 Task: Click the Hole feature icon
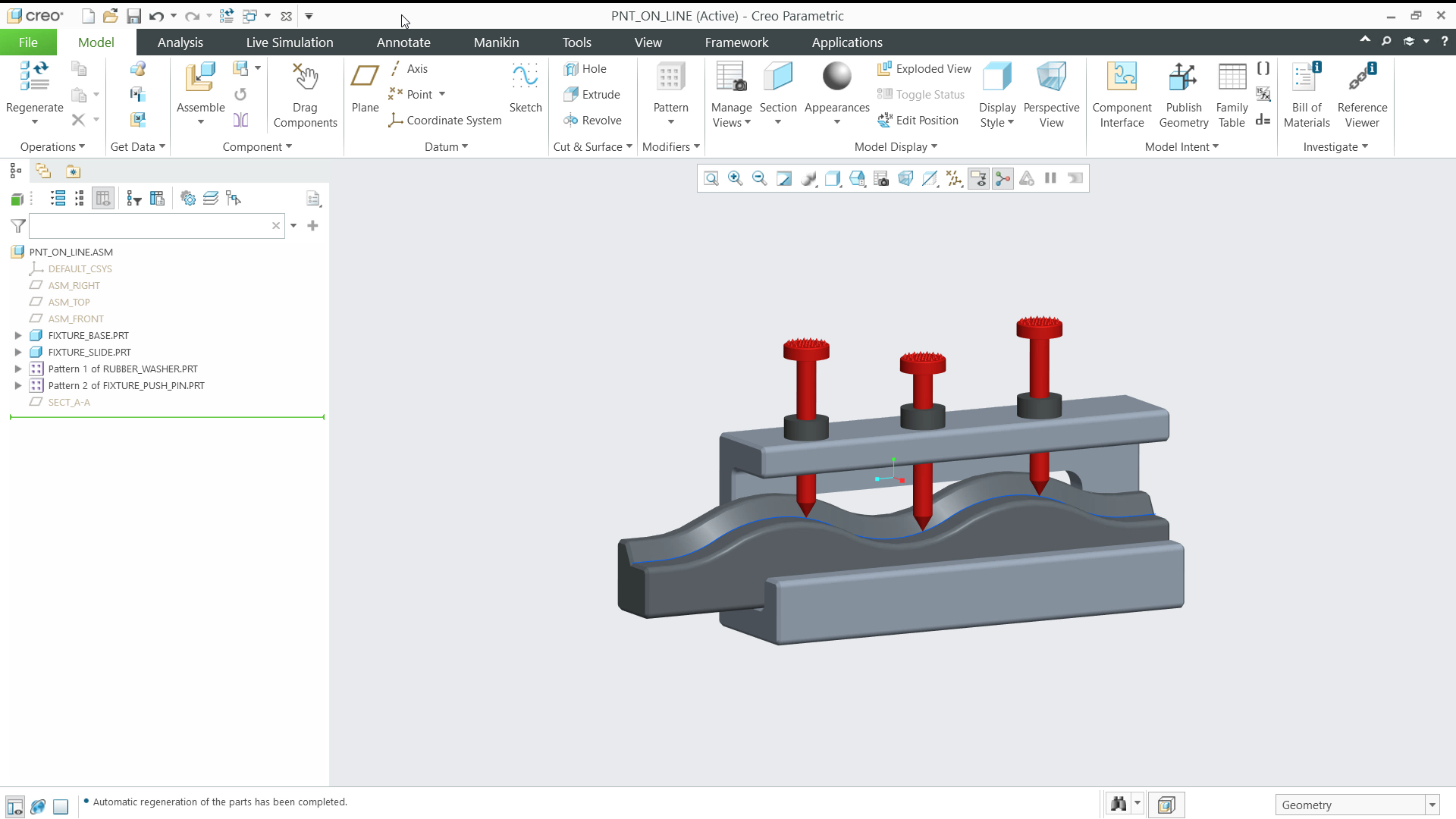click(x=571, y=69)
